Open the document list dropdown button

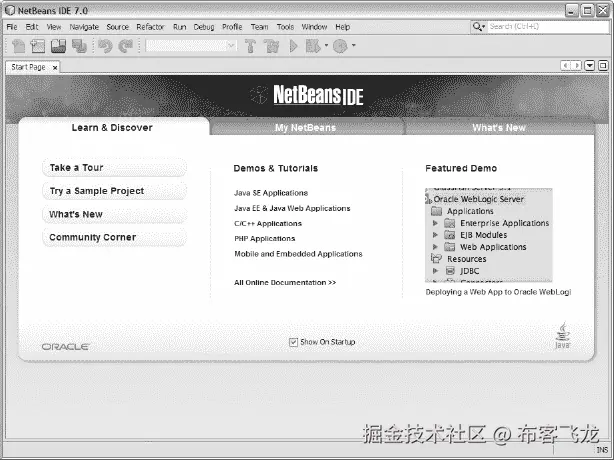coord(590,65)
